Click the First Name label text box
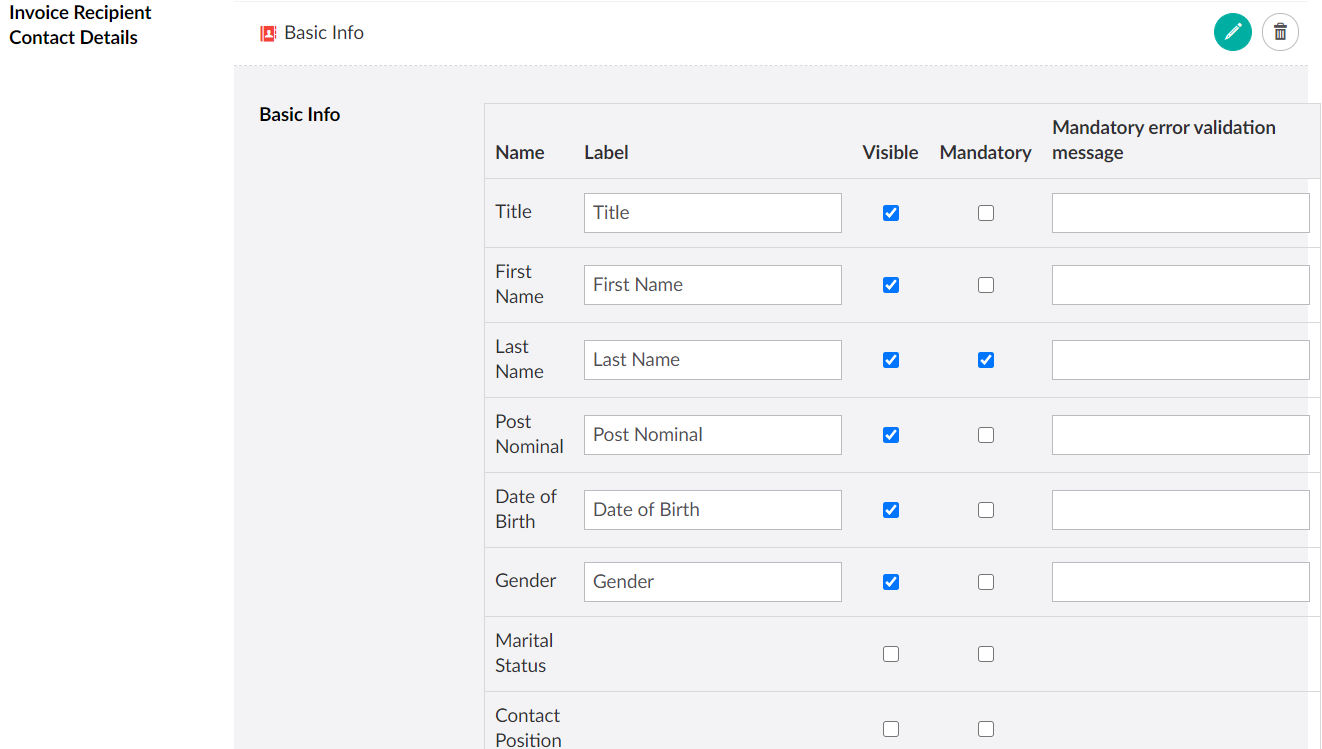1322x749 pixels. pos(712,284)
